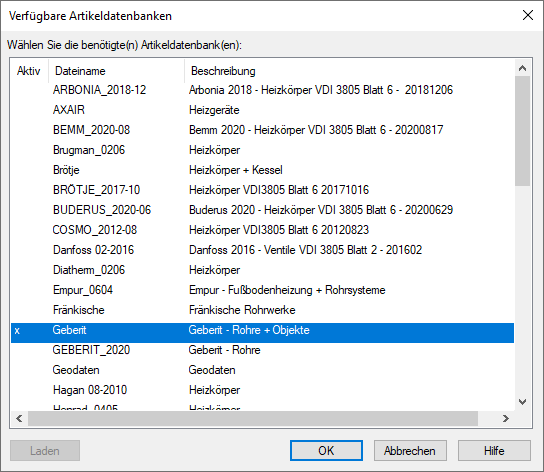Select the BEMM_2020-08 row

(262, 130)
